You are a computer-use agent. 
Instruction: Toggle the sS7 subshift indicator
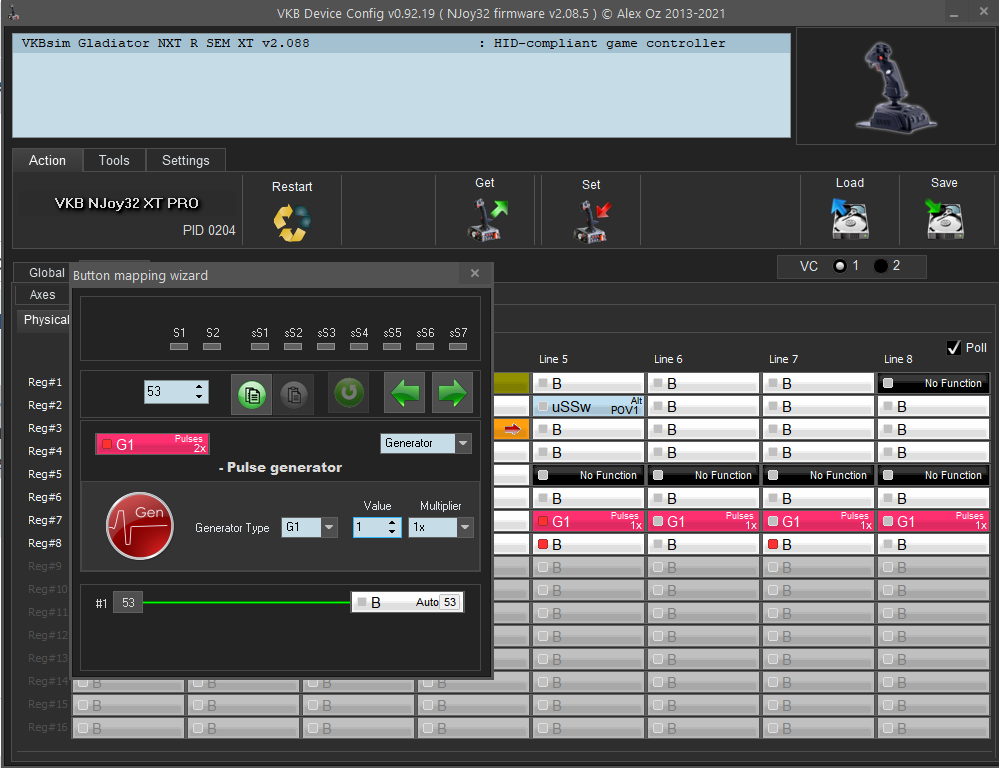pos(458,346)
